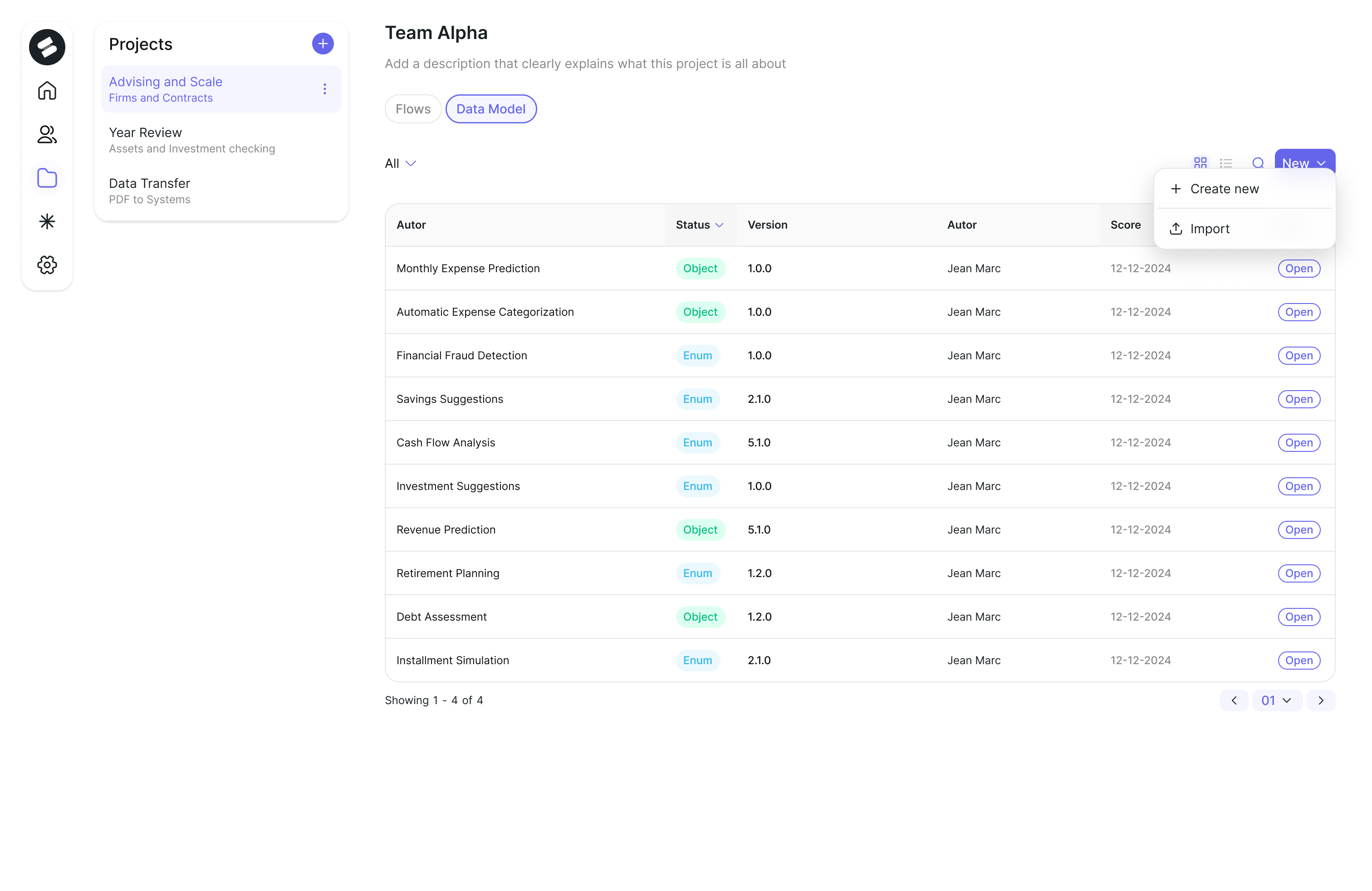The image size is (1372, 891).
Task: Open Settings via the gear icon
Action: click(x=47, y=264)
